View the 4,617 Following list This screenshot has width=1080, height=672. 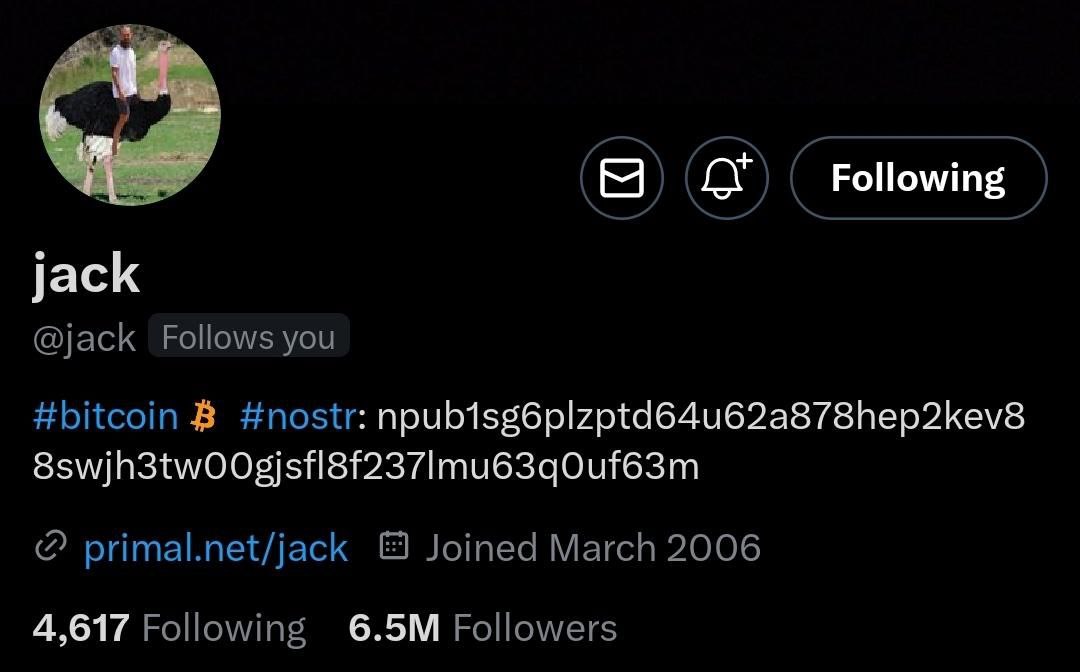point(169,628)
